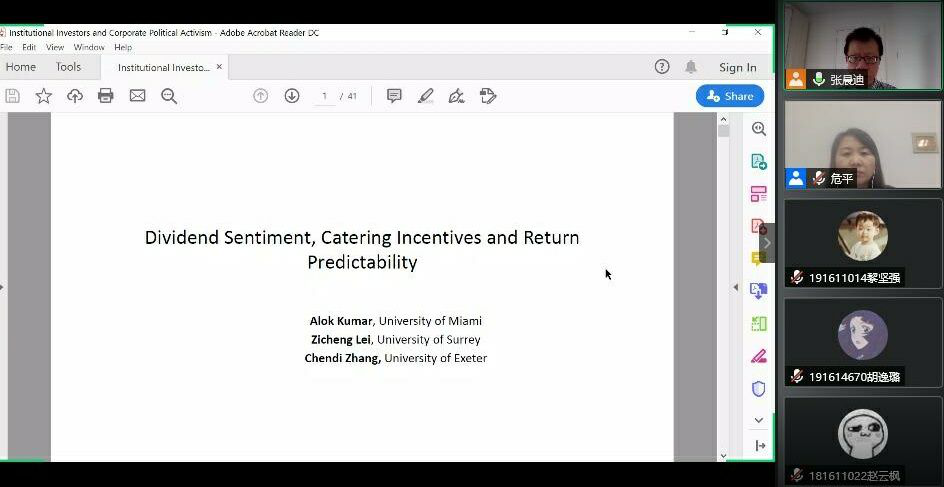The height and width of the screenshot is (487, 944).
Task: Click the email envelope icon
Action: tap(137, 96)
